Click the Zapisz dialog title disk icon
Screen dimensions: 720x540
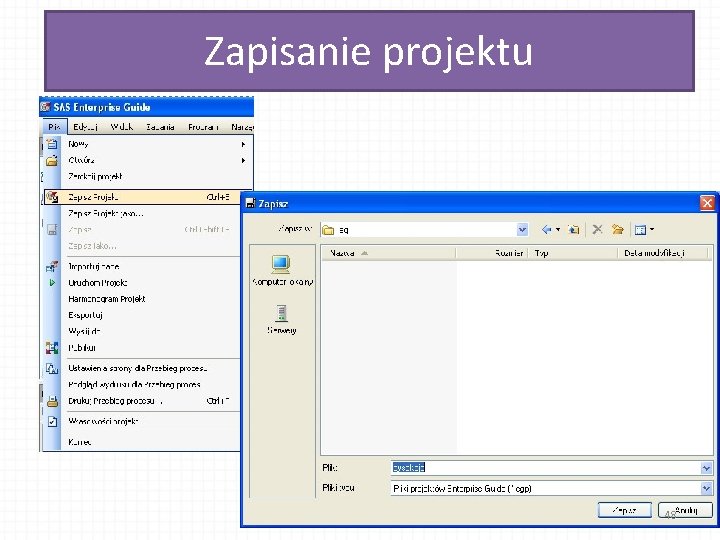click(x=250, y=203)
